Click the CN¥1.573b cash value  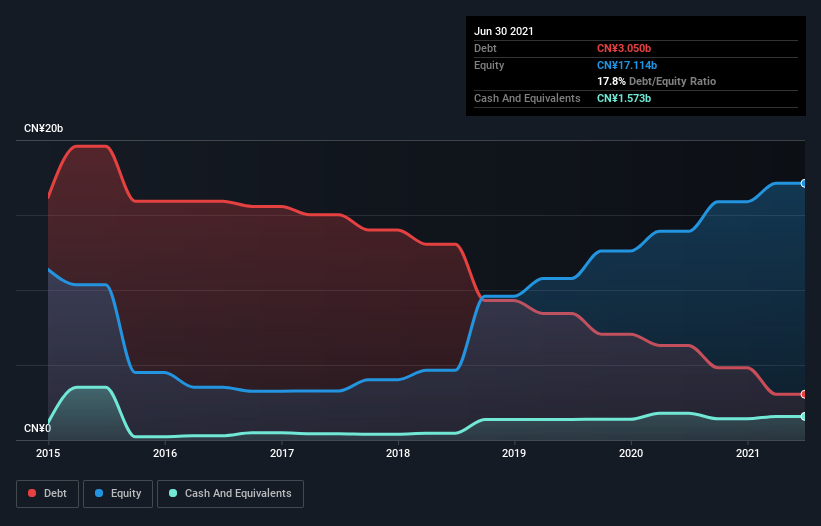(624, 98)
